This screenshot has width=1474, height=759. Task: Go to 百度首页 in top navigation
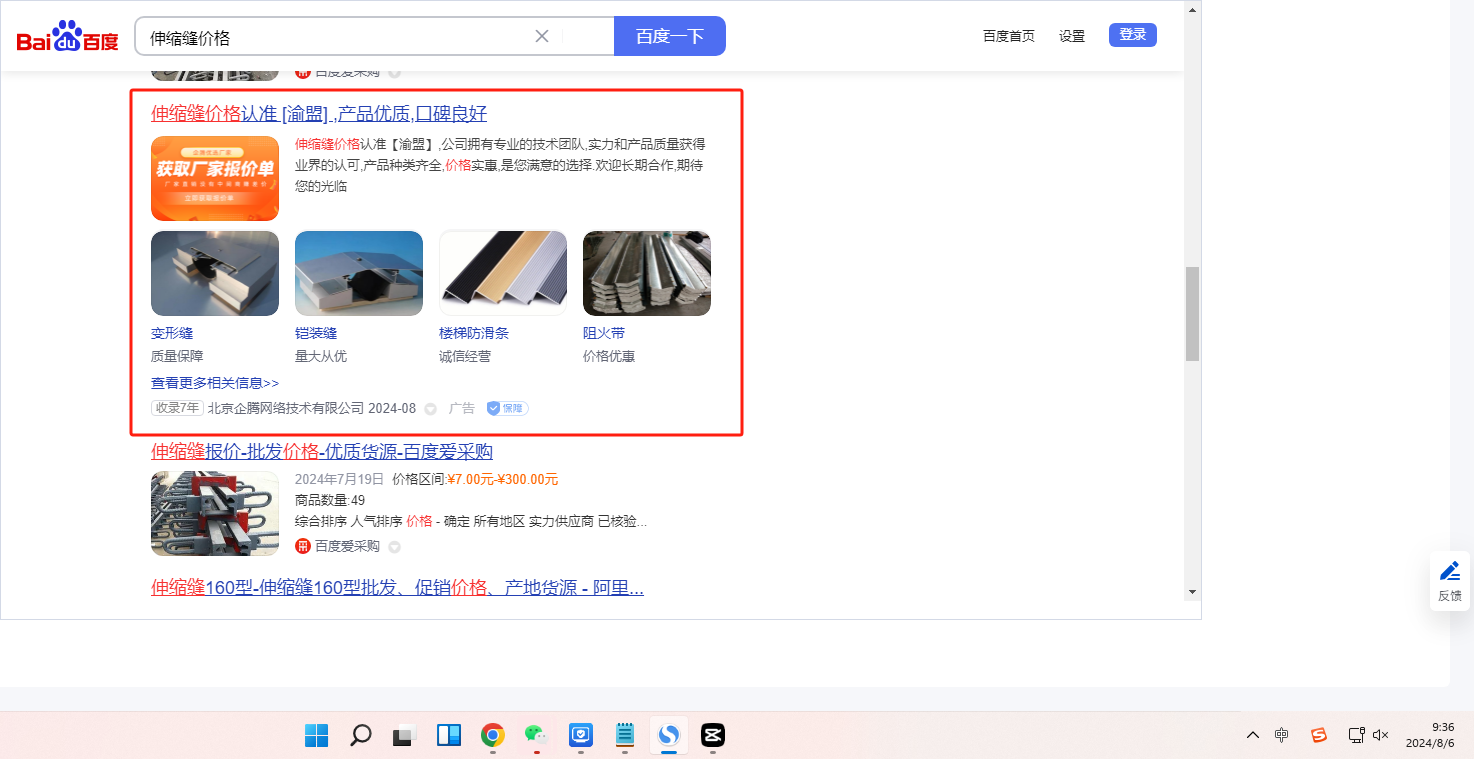click(x=1008, y=36)
